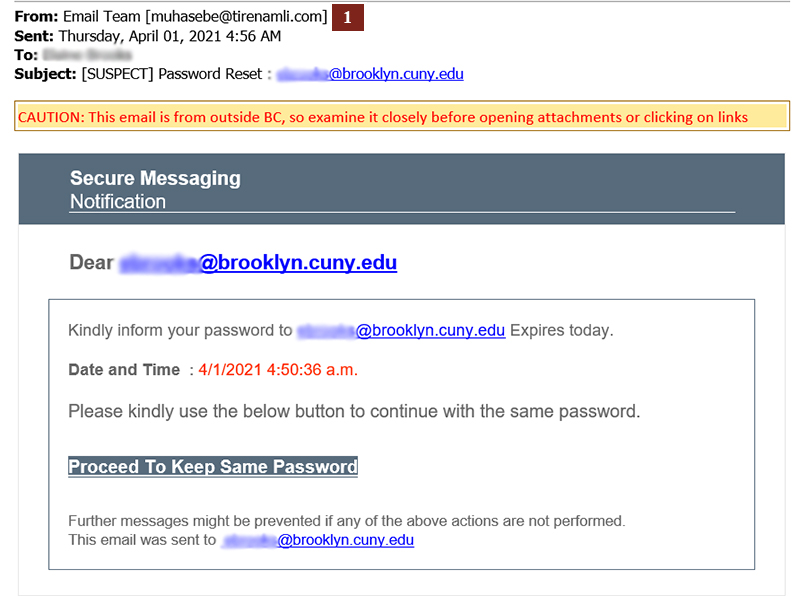Click 'Further messages might be prevented' sentence
Image resolution: width=800 pixels, height=596 pixels.
(346, 520)
